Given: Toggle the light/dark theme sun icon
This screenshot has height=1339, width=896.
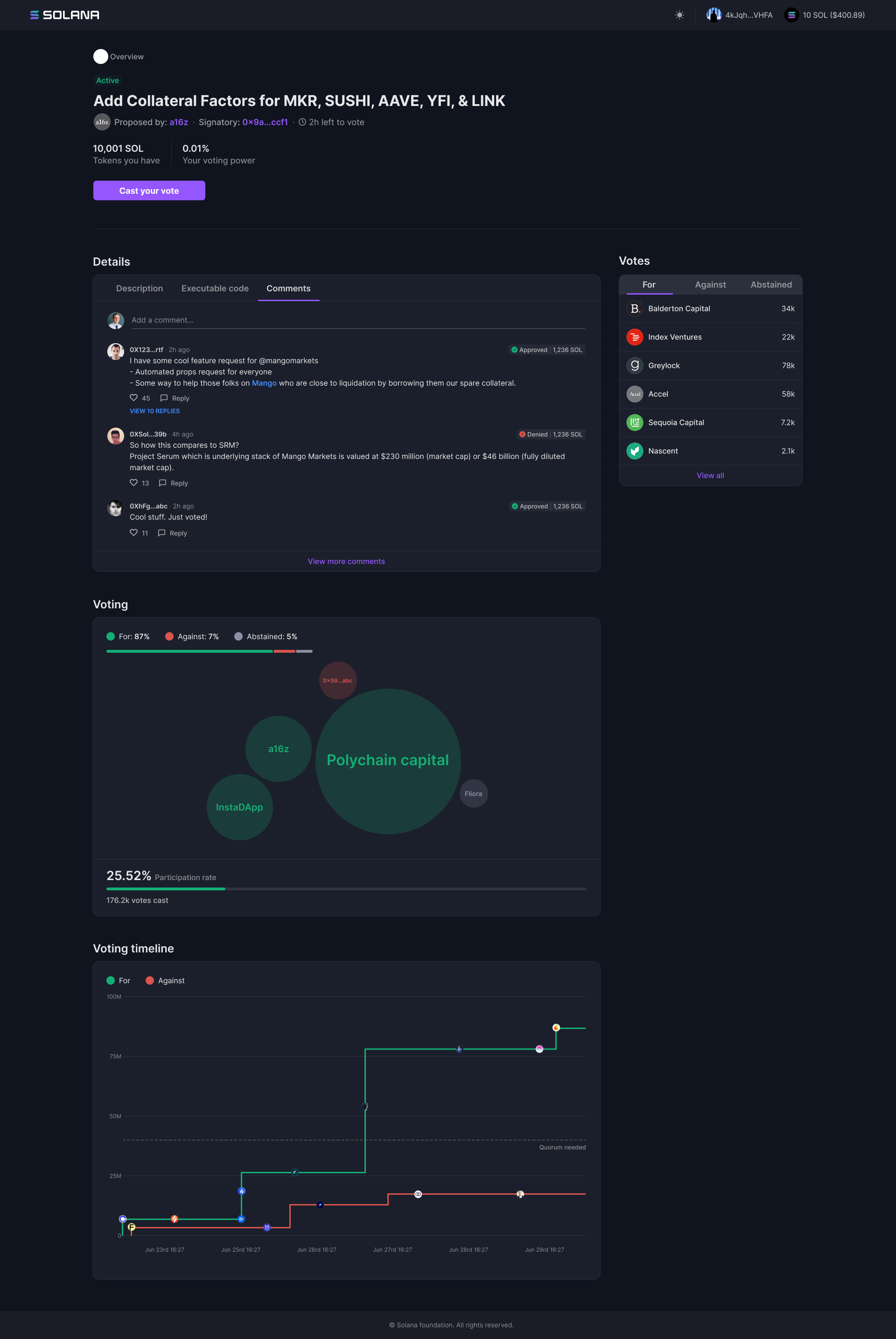Looking at the screenshot, I should [679, 15].
